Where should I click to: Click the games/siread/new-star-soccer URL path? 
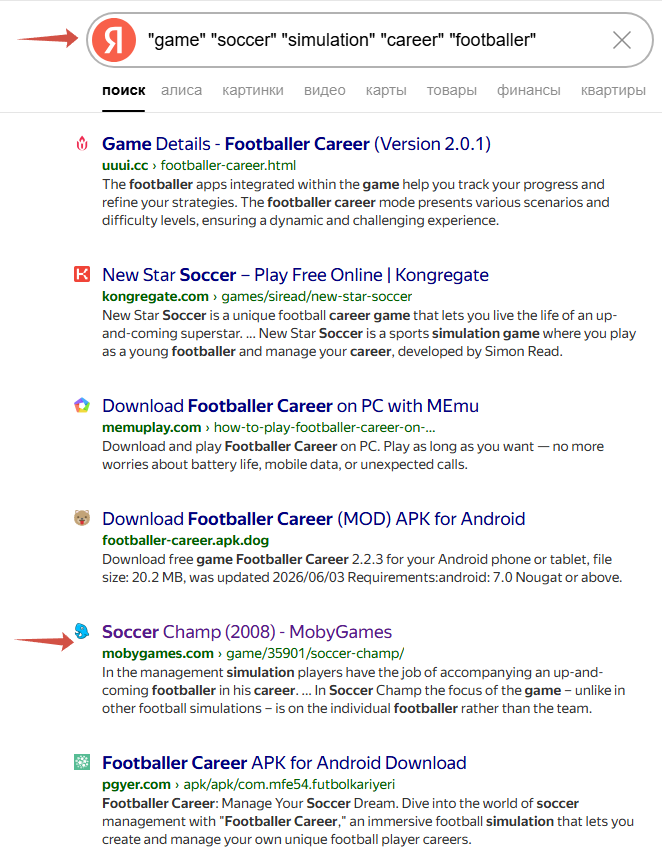point(317,296)
